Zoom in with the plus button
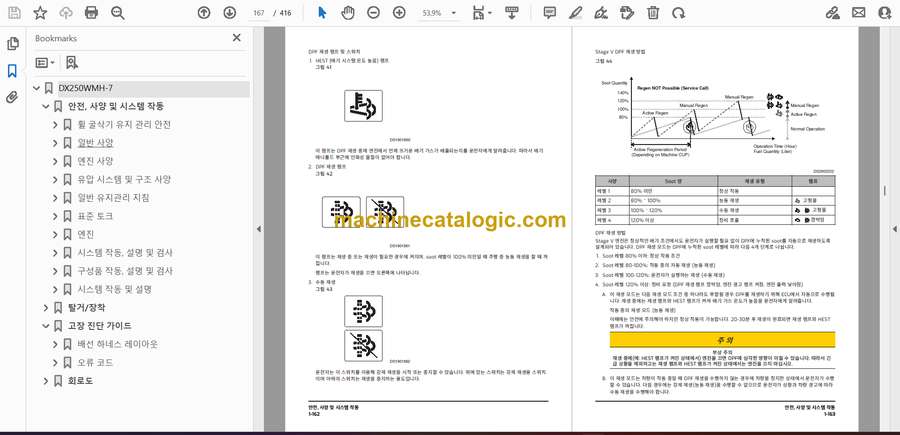Image resolution: width=900 pixels, height=435 pixels. click(399, 13)
